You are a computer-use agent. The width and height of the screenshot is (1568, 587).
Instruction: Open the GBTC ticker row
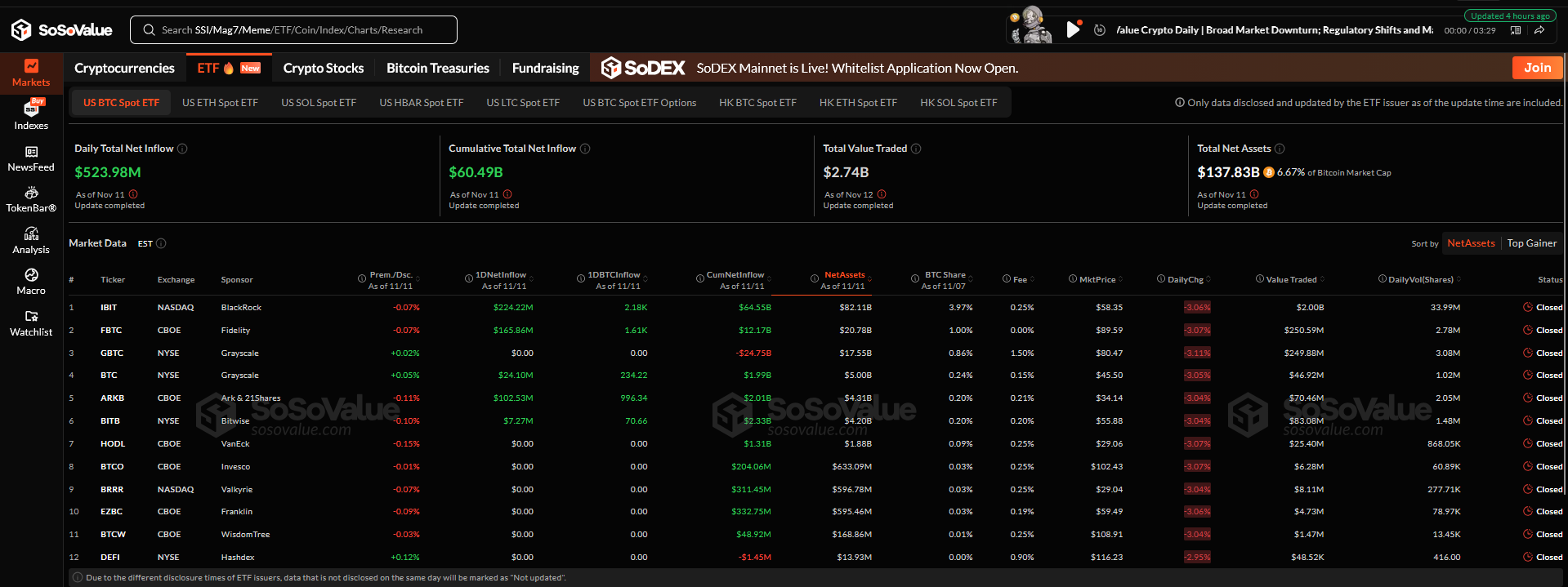point(815,353)
